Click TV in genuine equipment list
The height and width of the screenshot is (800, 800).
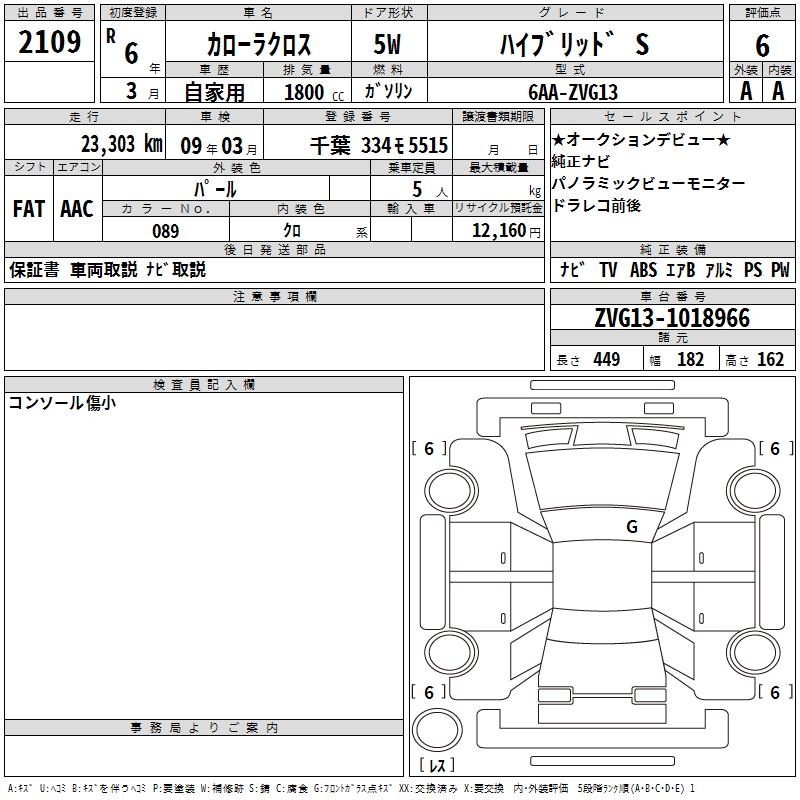(608, 269)
